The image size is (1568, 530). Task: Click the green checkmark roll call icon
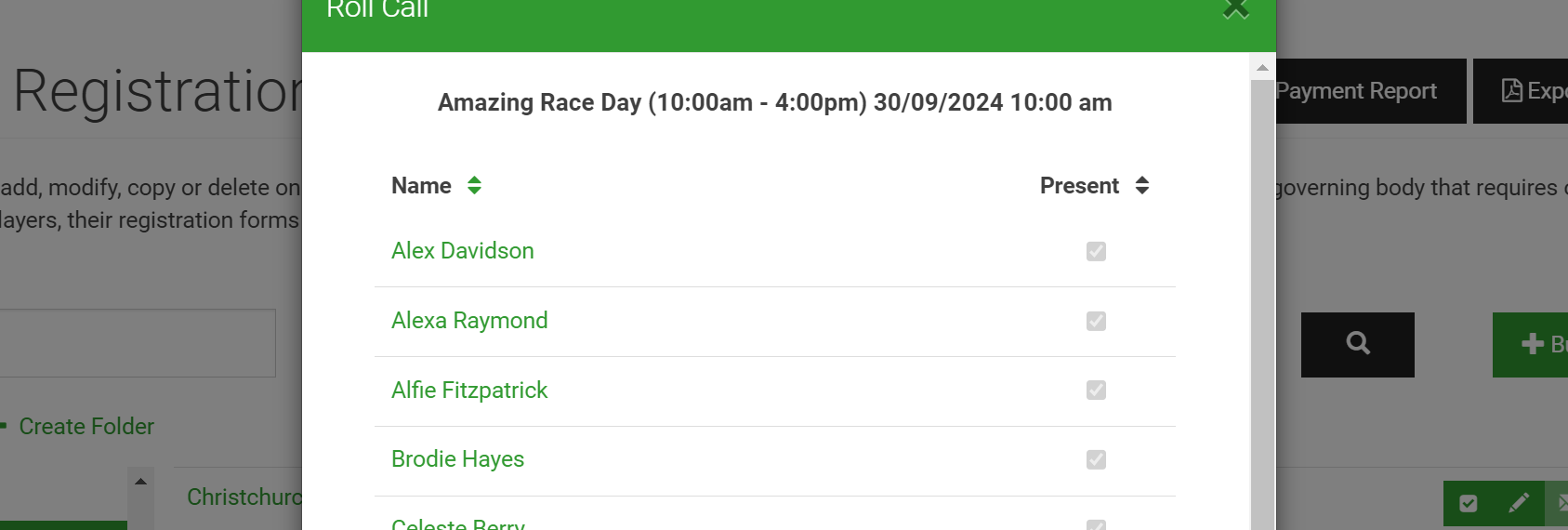click(1469, 503)
